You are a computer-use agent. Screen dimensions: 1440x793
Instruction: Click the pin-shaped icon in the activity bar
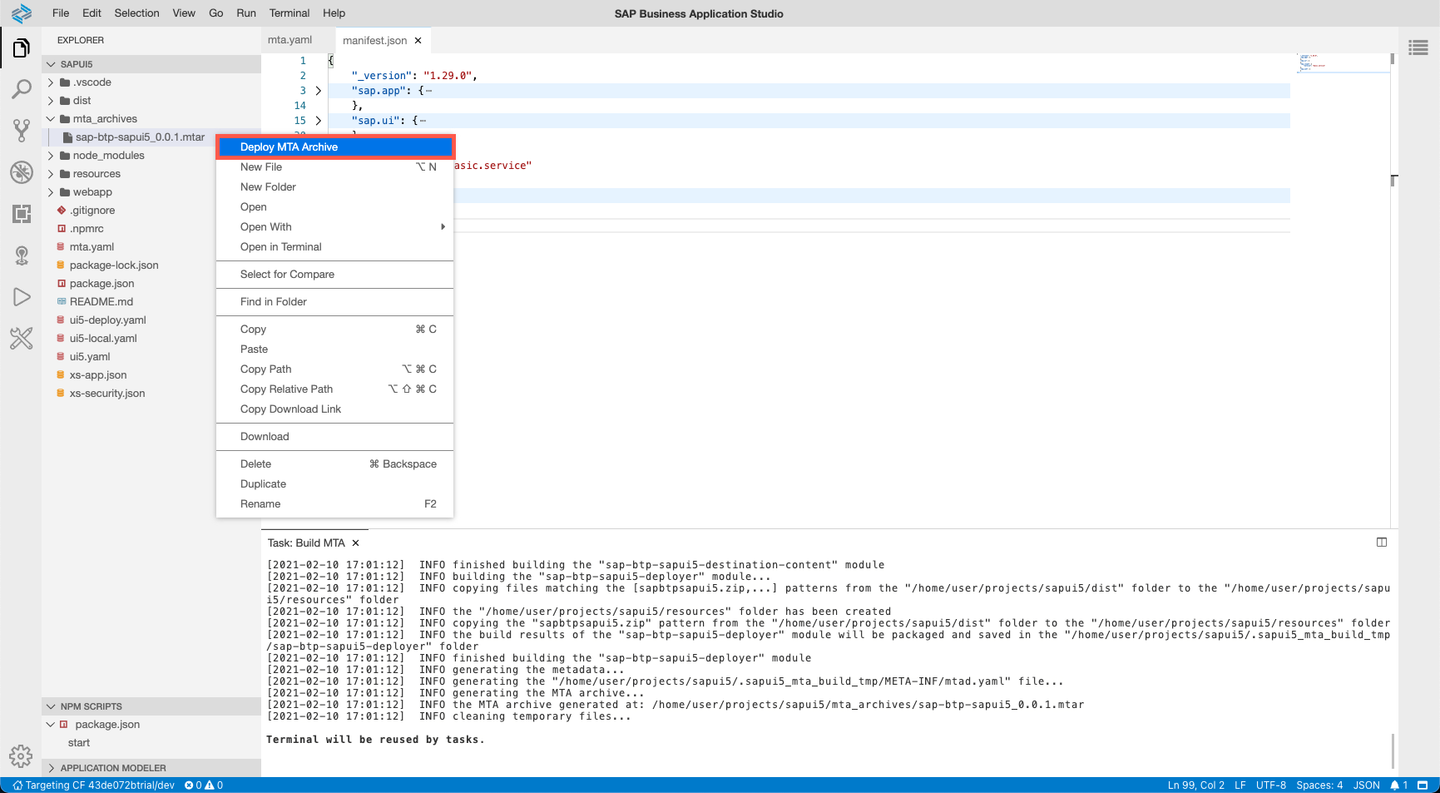[21, 256]
